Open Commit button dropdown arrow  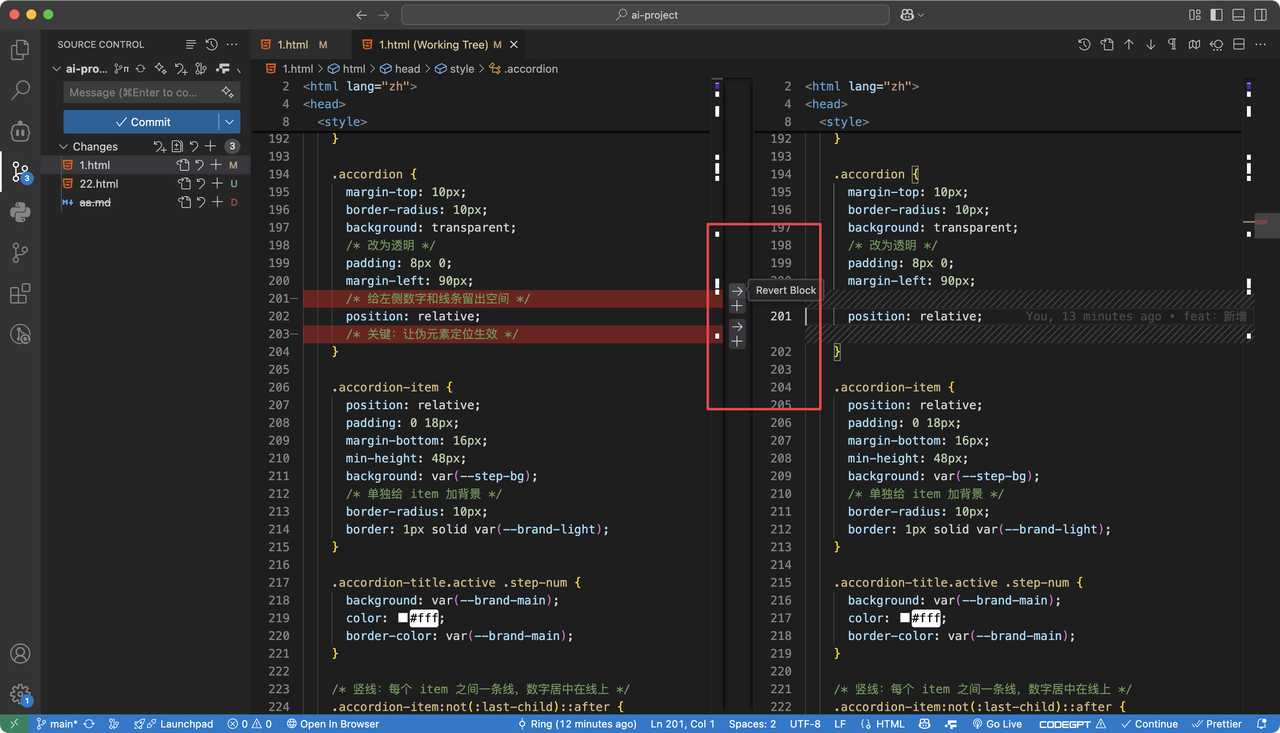(229, 122)
